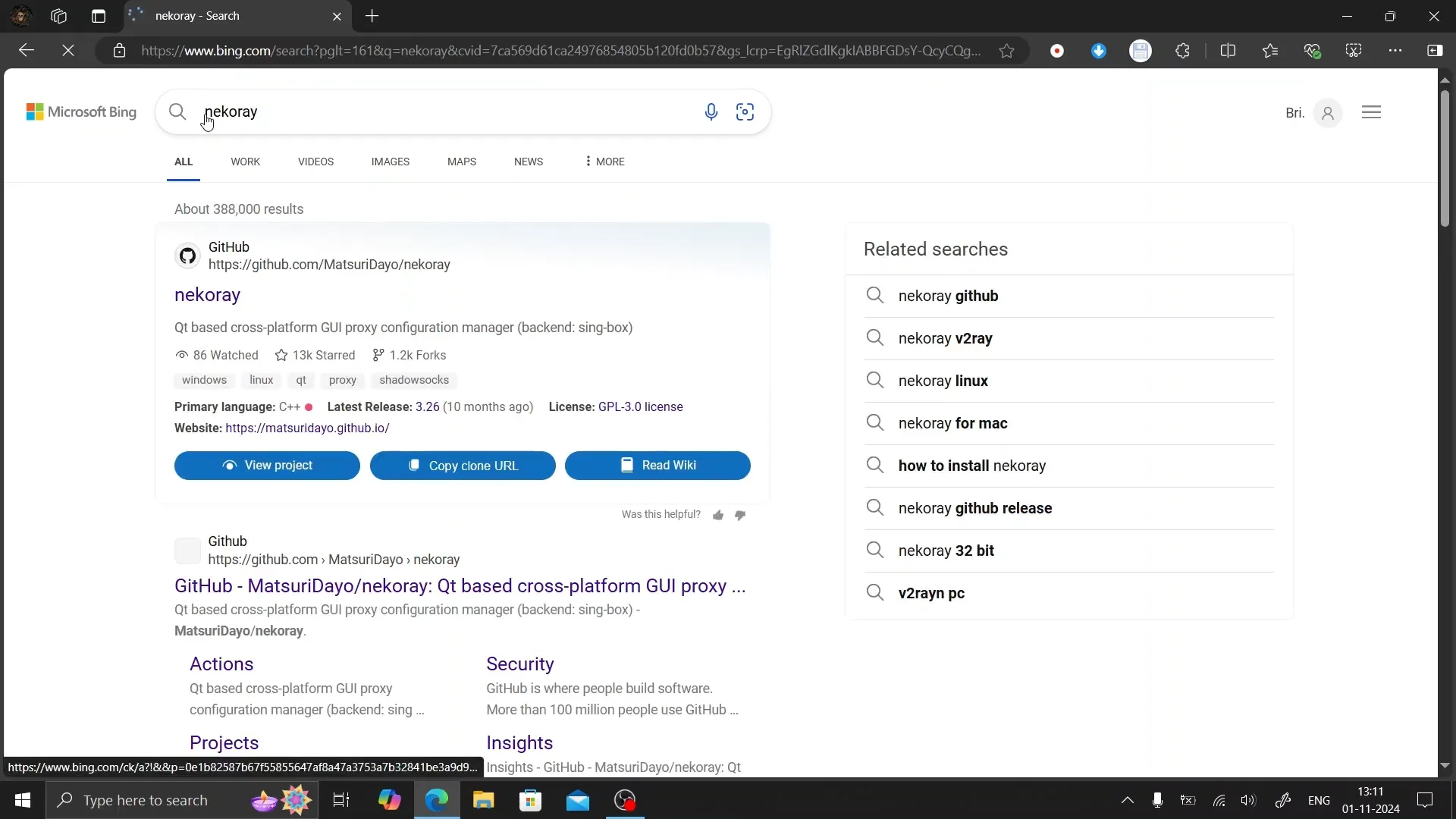Give a thumbs down on the GitHub result
The image size is (1456, 819).
[x=739, y=515]
